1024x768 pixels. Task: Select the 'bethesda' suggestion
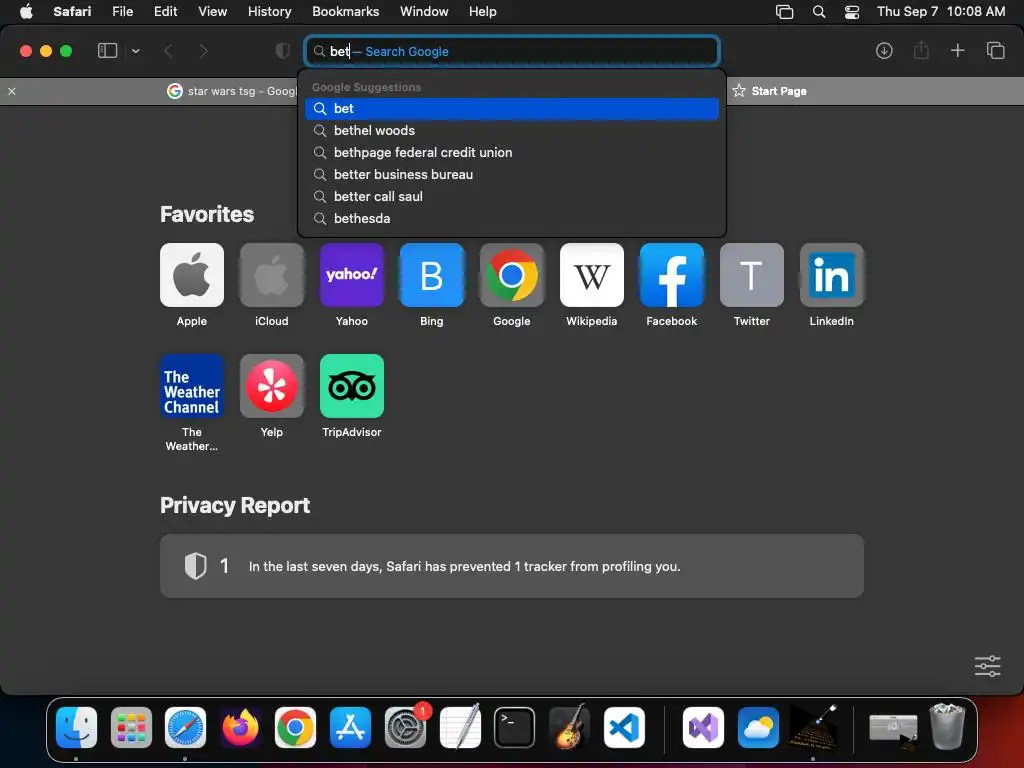tap(512, 218)
